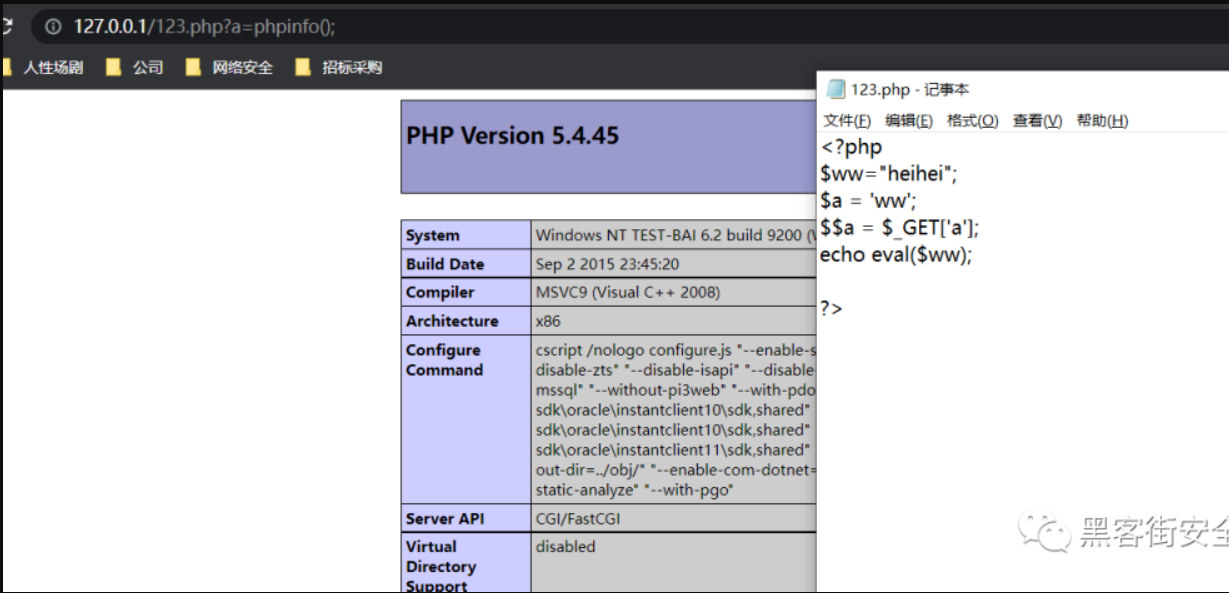
Task: Open the 格式(O) menu in Notepad
Action: pyautogui.click(x=973, y=121)
